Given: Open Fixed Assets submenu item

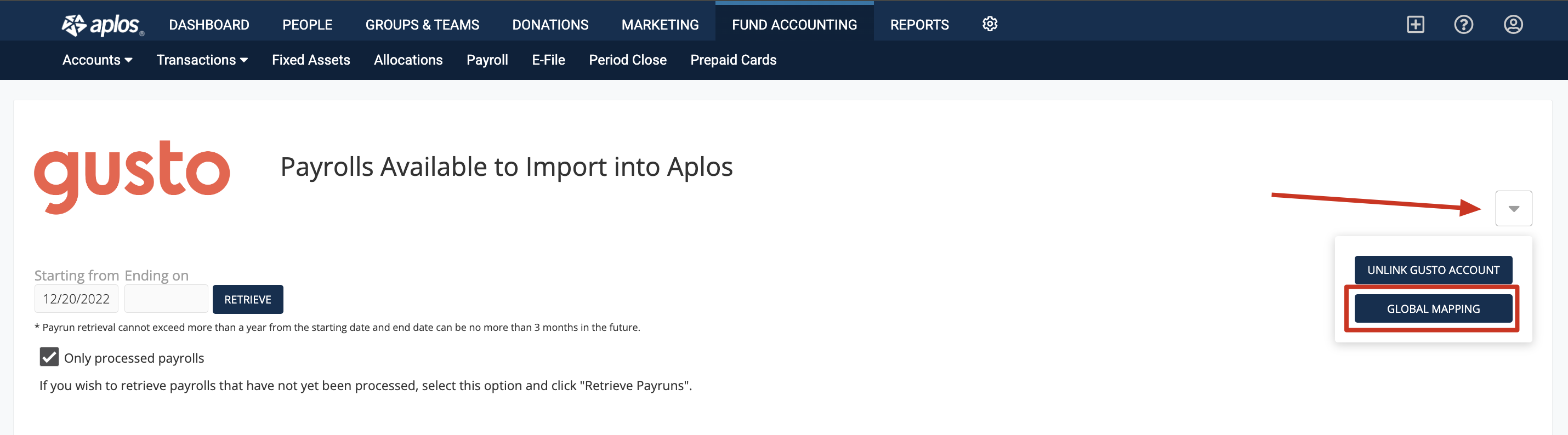Looking at the screenshot, I should tap(310, 60).
